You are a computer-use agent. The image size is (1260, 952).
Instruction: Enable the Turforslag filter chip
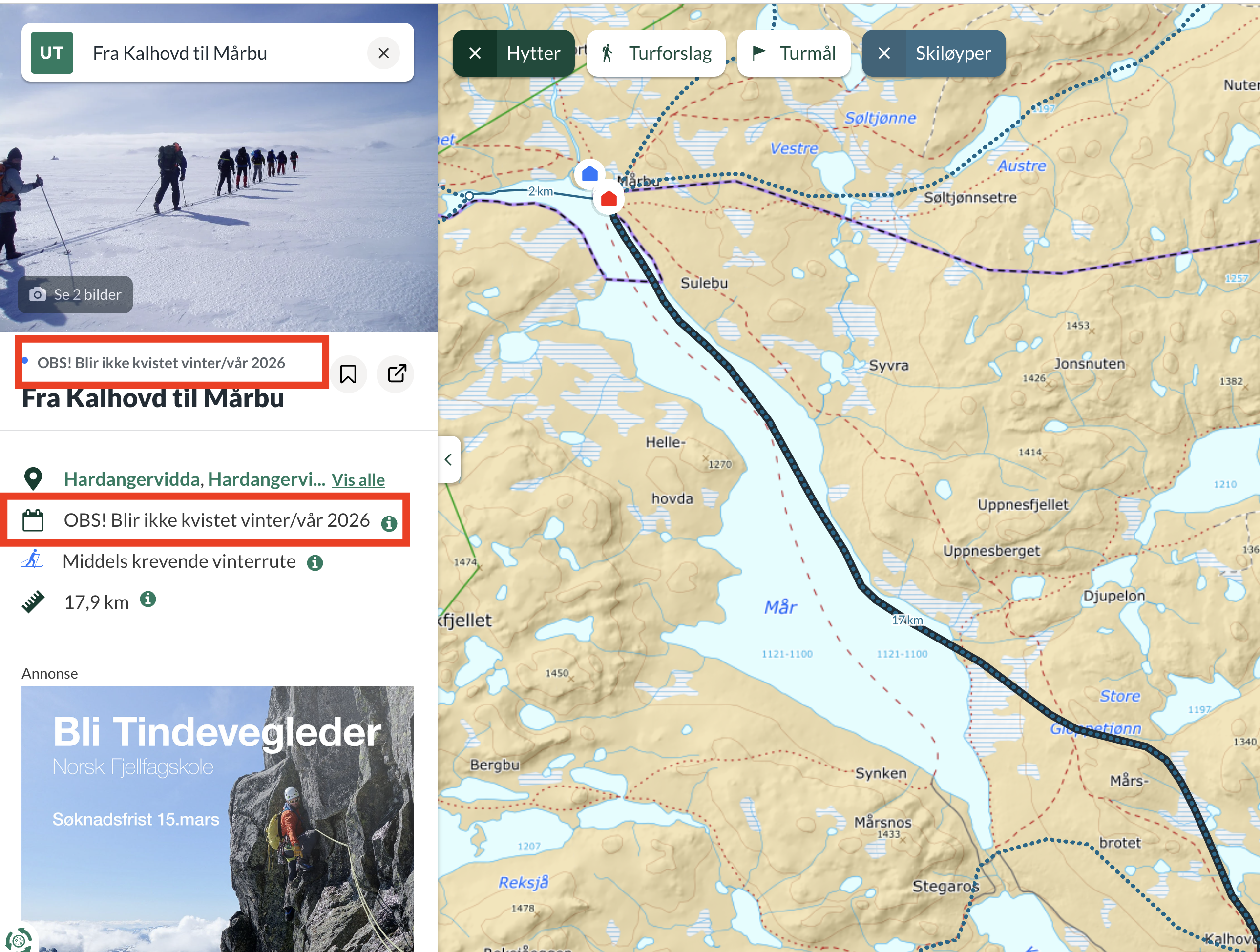[656, 54]
